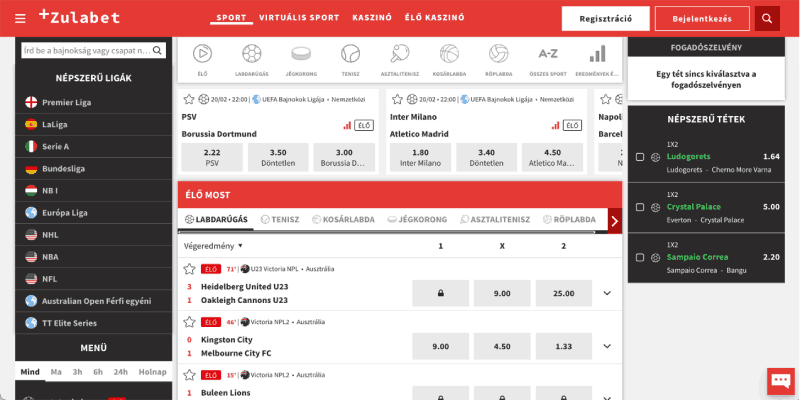Open the live chat bubble
This screenshot has width=800, height=400.
(781, 381)
